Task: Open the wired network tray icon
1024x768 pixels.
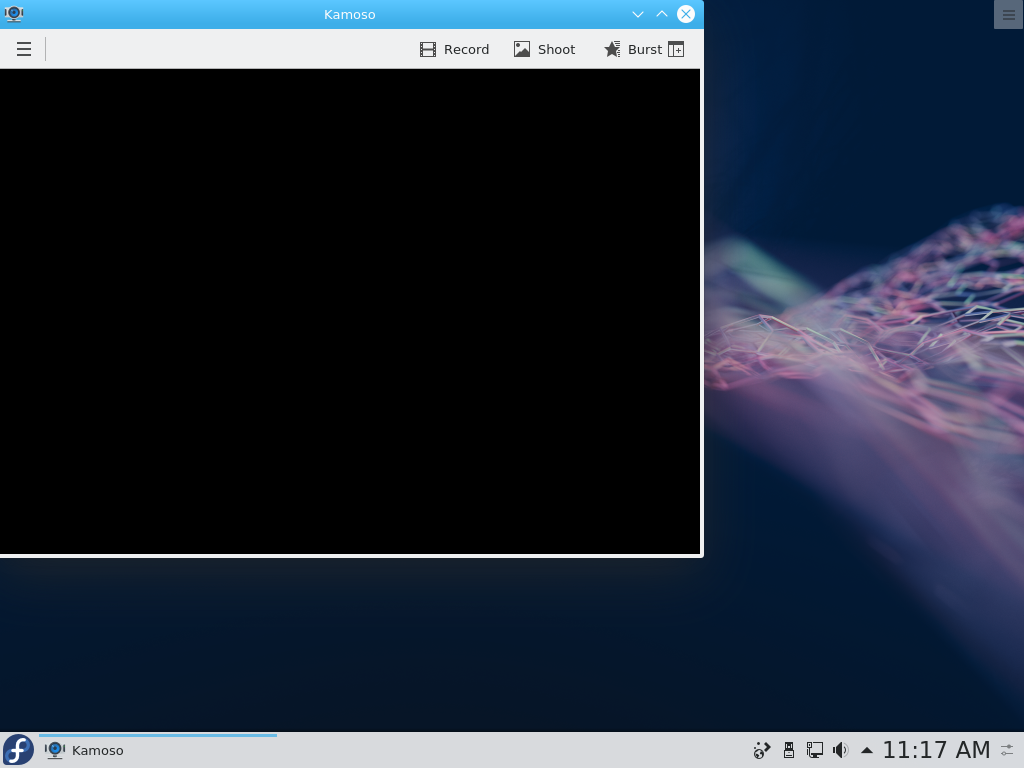Action: point(814,750)
